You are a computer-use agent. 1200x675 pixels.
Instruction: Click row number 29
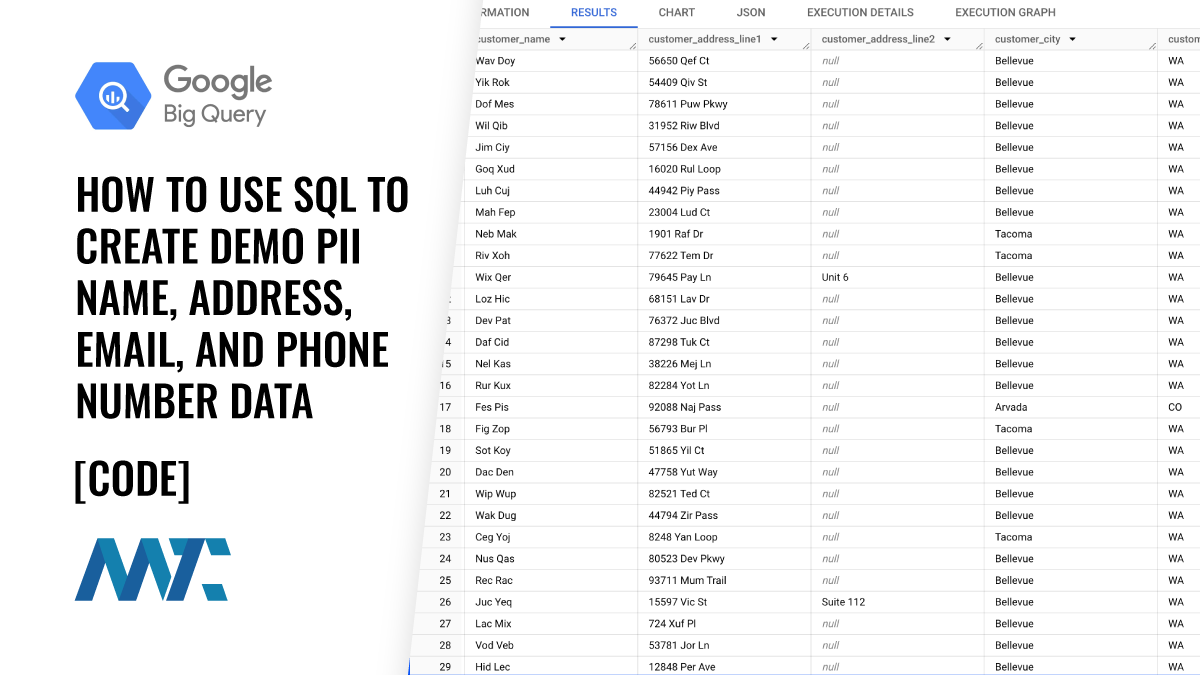coord(445,667)
